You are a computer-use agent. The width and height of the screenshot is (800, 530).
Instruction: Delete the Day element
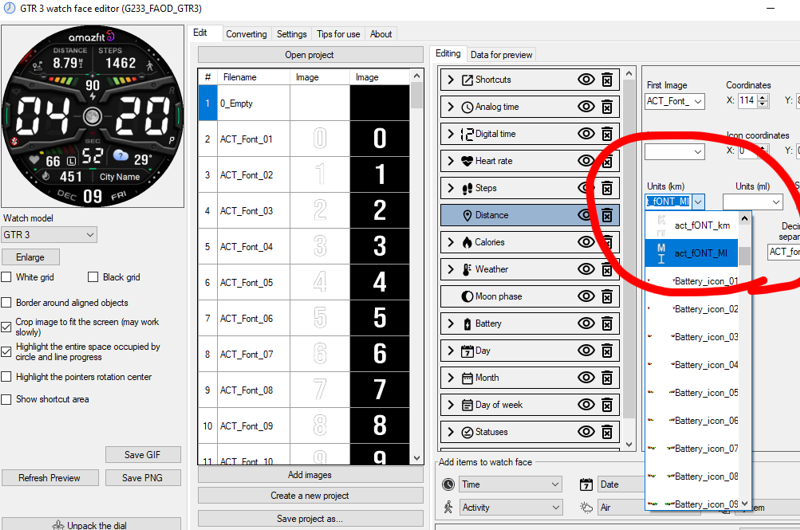tap(607, 350)
